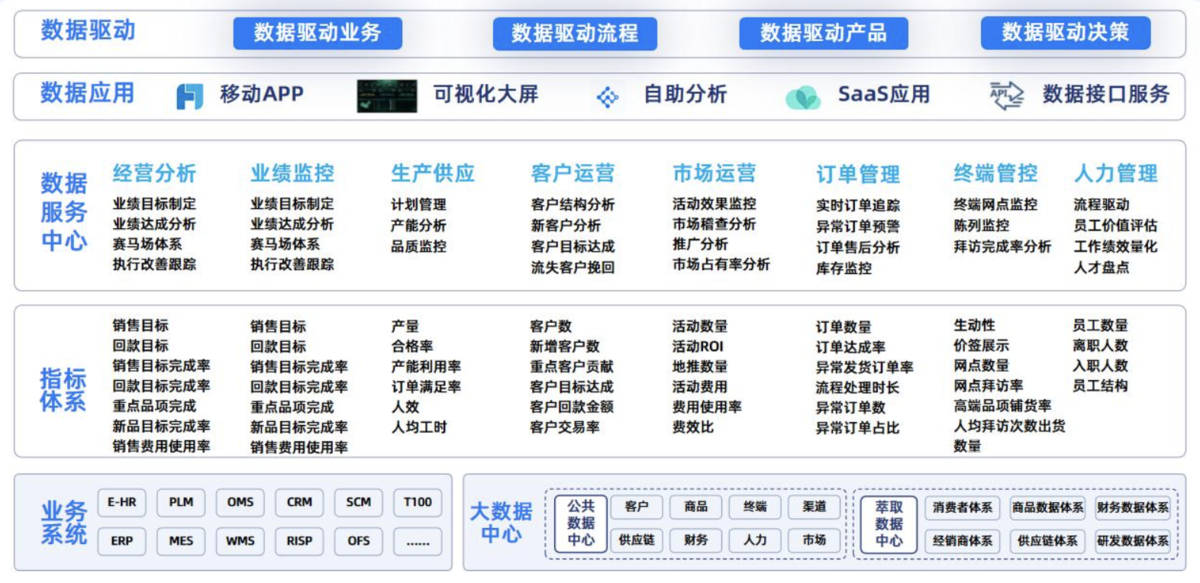Select the 拜访完成率分析 item
Viewport: 1200px width, 583px height.
[x=1002, y=246]
